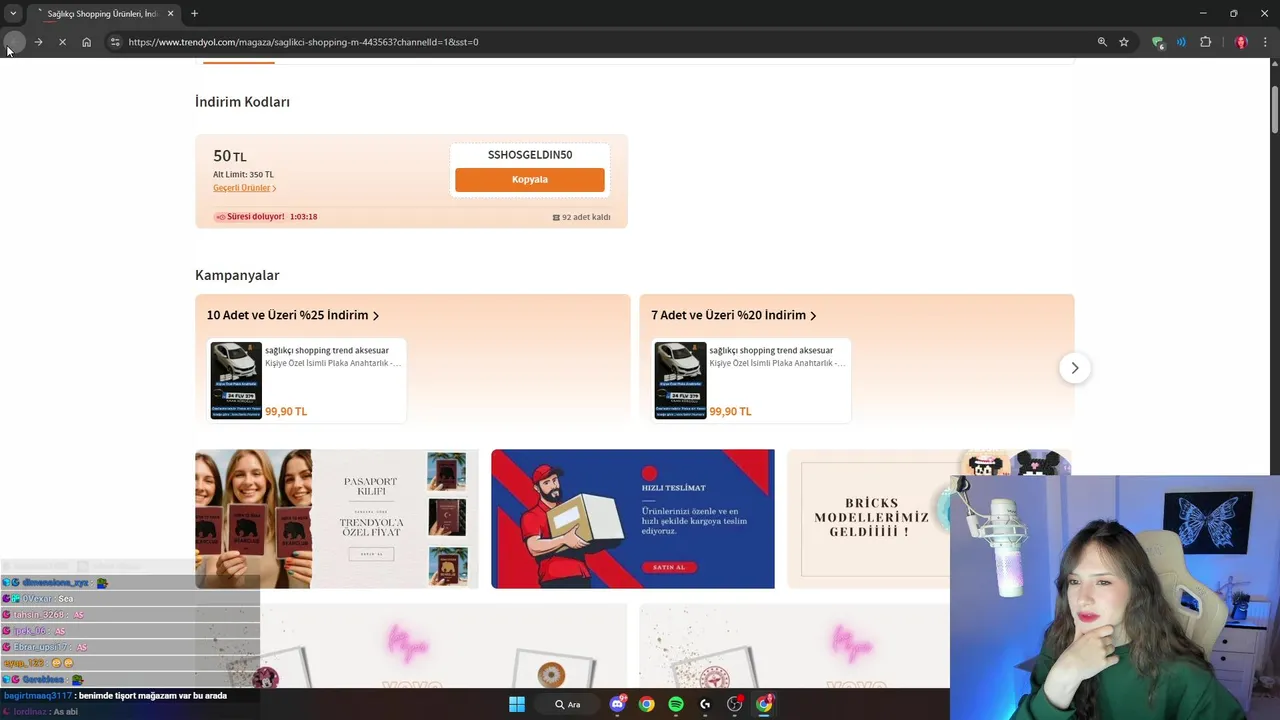This screenshot has width=1280, height=720.
Task: Open the Extensions puzzle icon
Action: 1205,42
